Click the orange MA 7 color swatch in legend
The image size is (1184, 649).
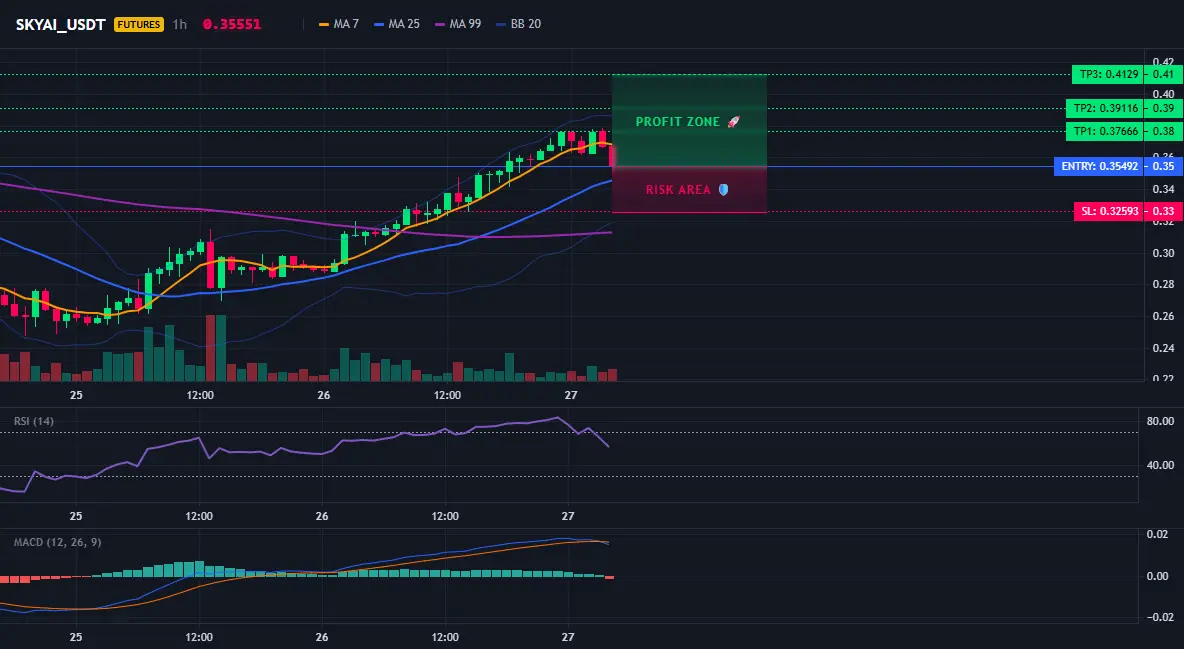click(325, 24)
